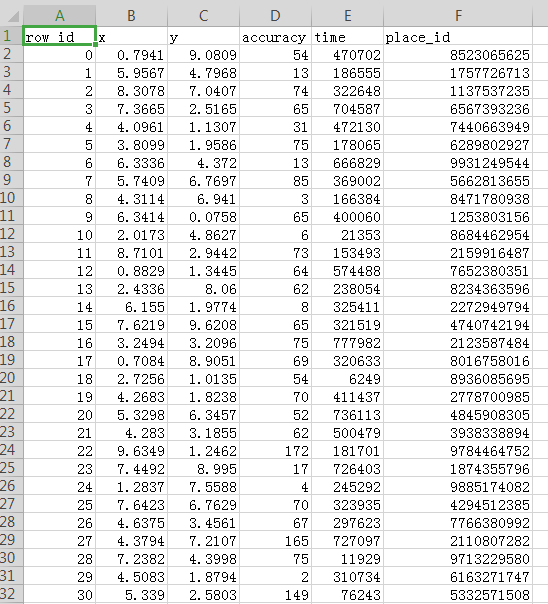This screenshot has width=548, height=604.
Task: Click row_id cell with value 30
Action: pyautogui.click(x=59, y=595)
